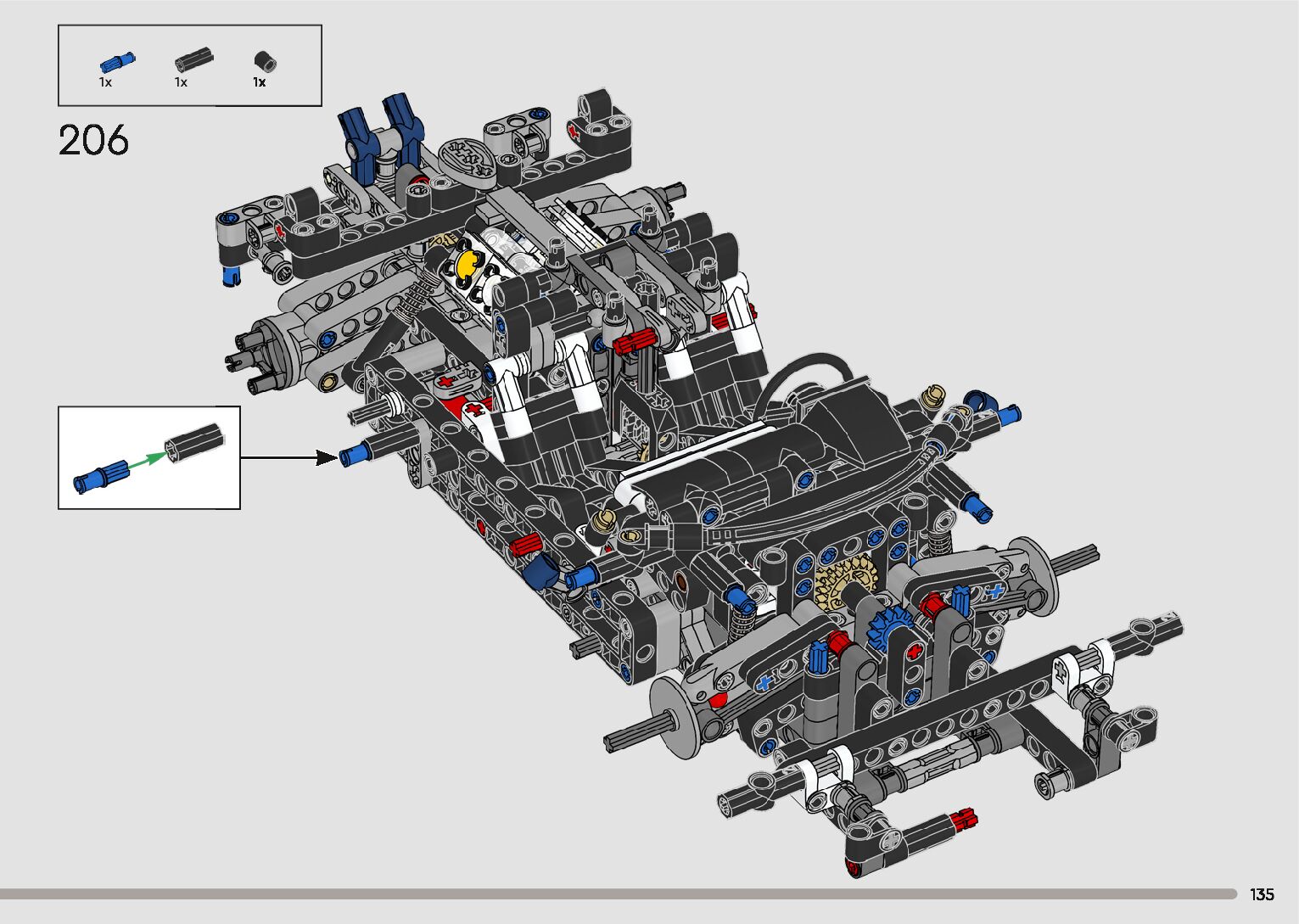1299x924 pixels.
Task: Click the gray axle connector in parts list
Action: [x=193, y=60]
